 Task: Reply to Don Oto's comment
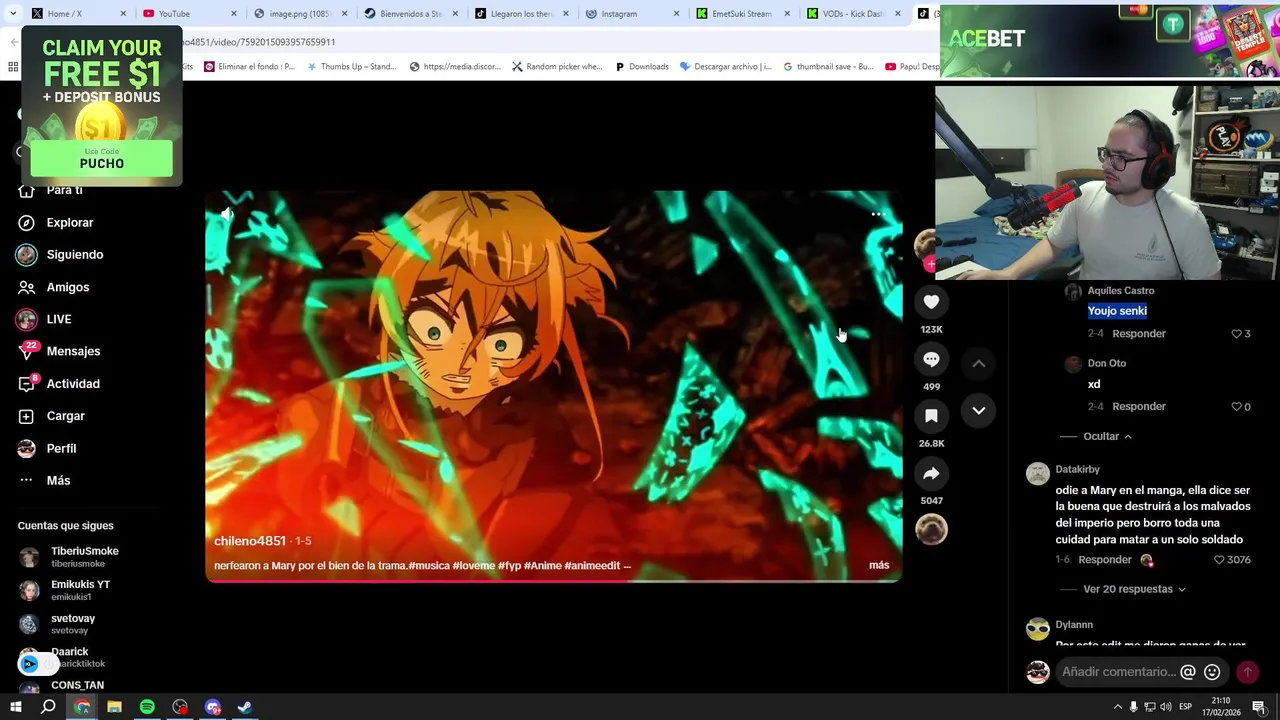1139,407
